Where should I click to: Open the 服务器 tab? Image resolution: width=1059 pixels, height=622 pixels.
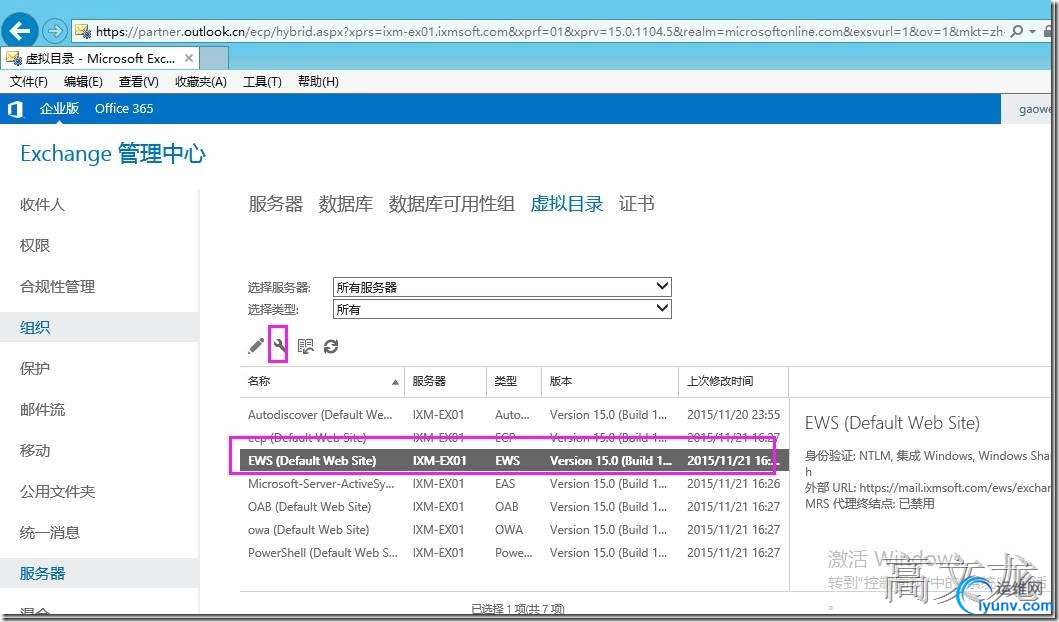point(276,204)
